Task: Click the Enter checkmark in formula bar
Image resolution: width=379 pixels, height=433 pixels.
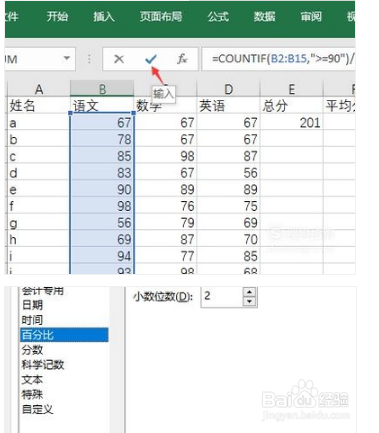Action: coord(151,59)
